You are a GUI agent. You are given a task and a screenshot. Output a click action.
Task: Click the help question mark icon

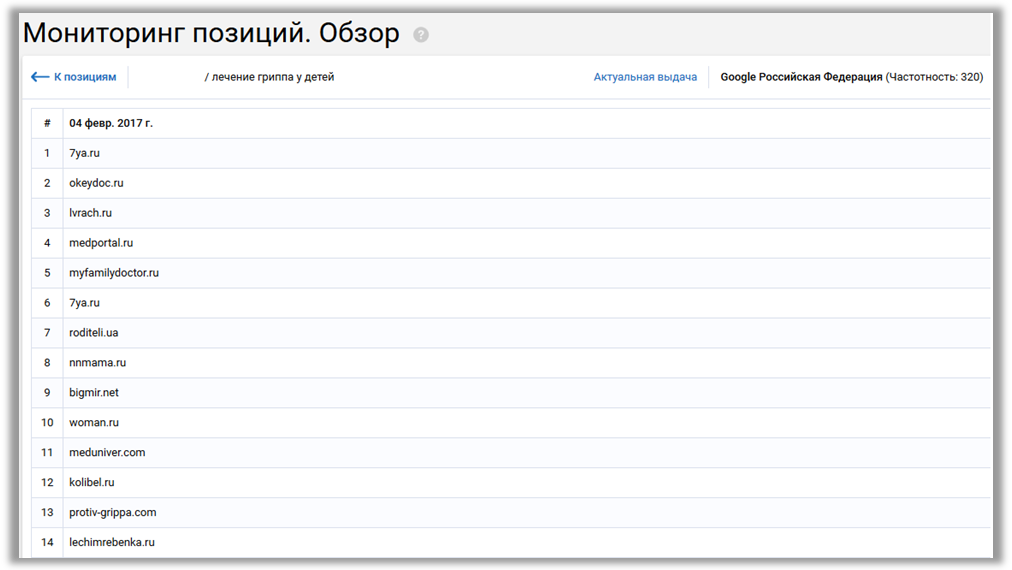point(421,35)
